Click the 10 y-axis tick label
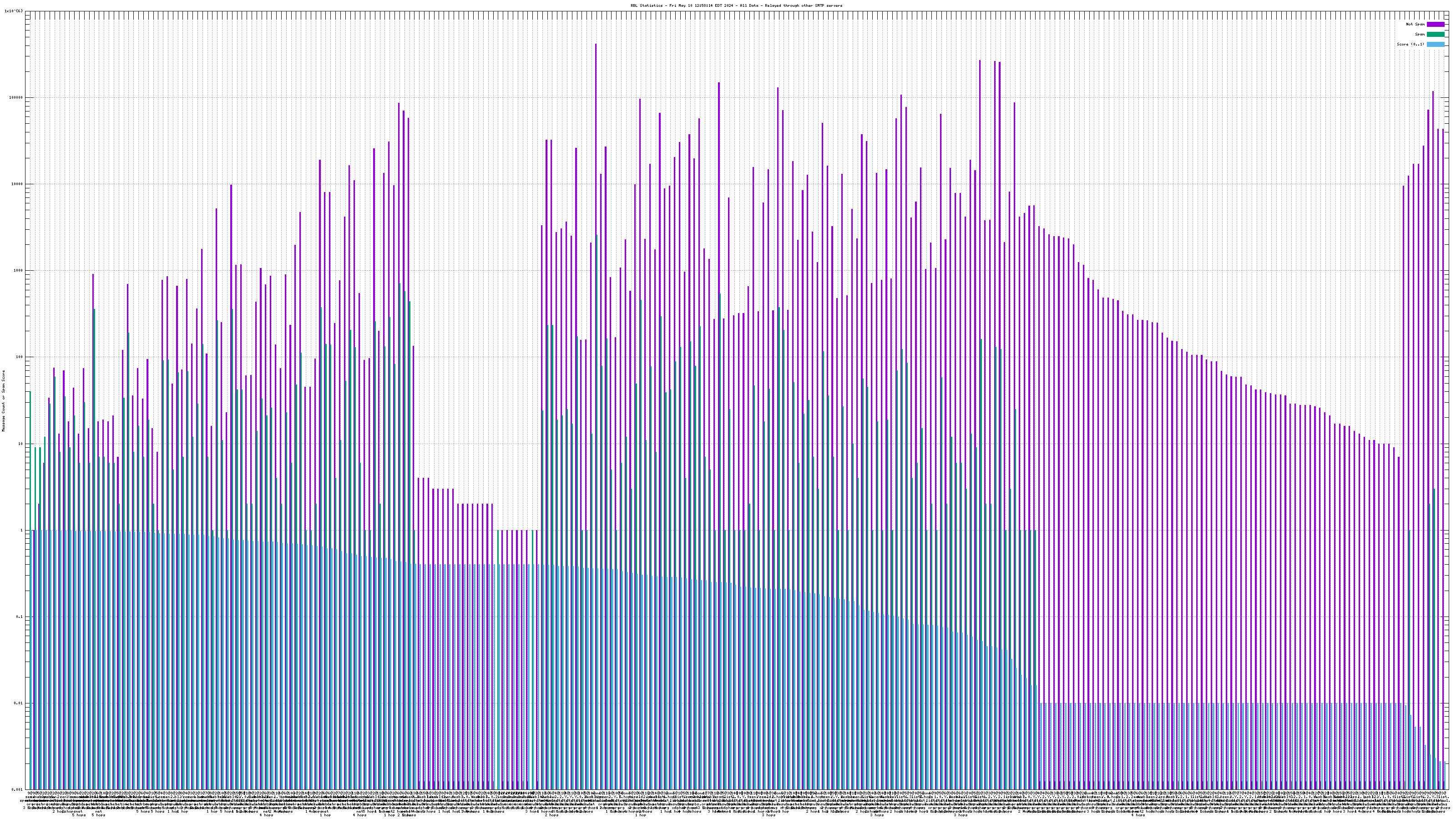1456x819 pixels. click(21, 444)
